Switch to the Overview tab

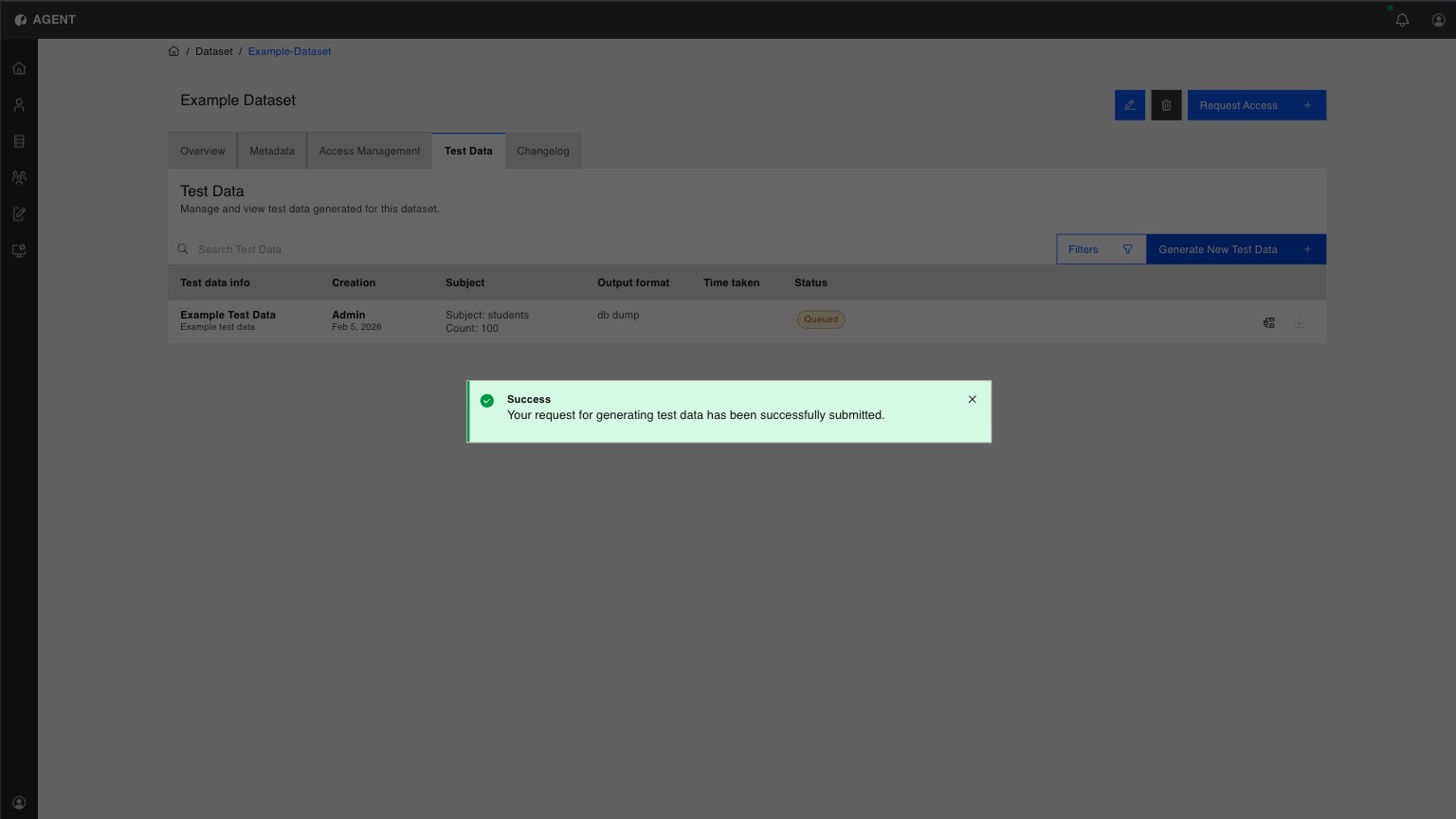coord(203,151)
